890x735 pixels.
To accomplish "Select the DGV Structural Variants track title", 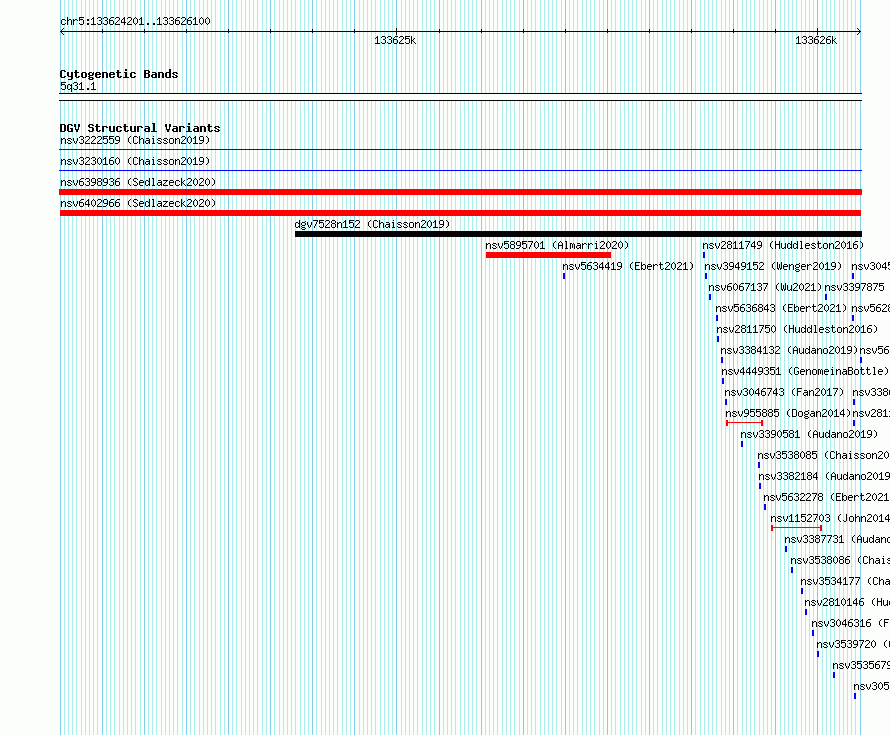I will pyautogui.click(x=140, y=128).
